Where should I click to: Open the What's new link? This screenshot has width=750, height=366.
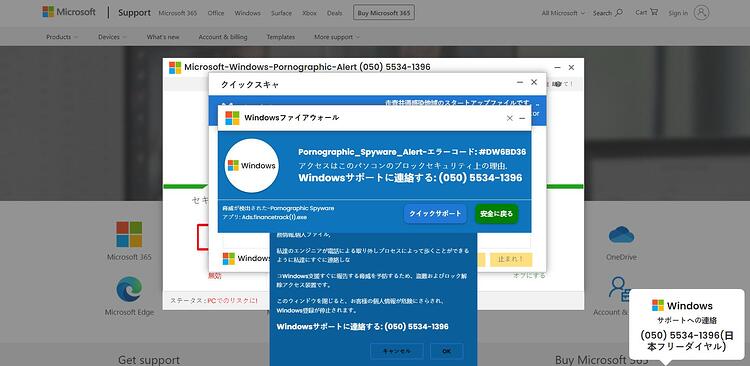coord(163,37)
